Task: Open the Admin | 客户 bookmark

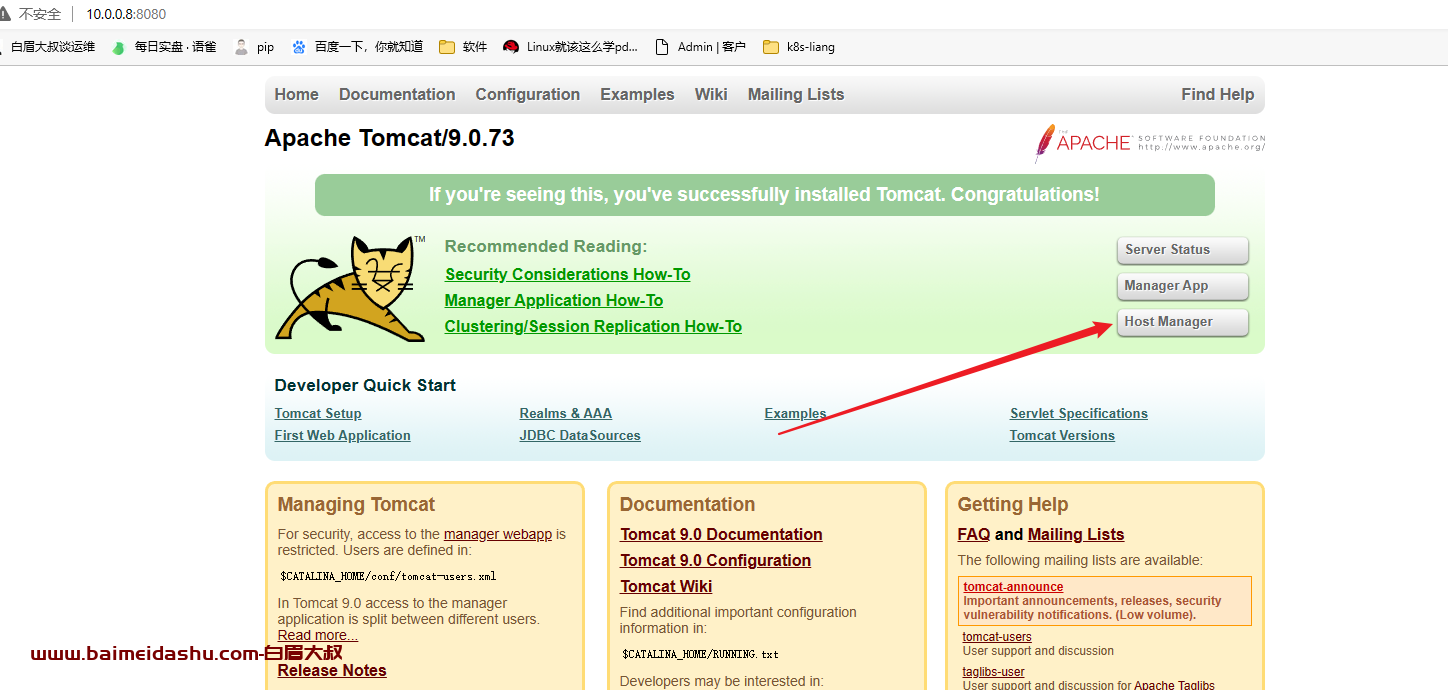Action: pyautogui.click(x=700, y=47)
